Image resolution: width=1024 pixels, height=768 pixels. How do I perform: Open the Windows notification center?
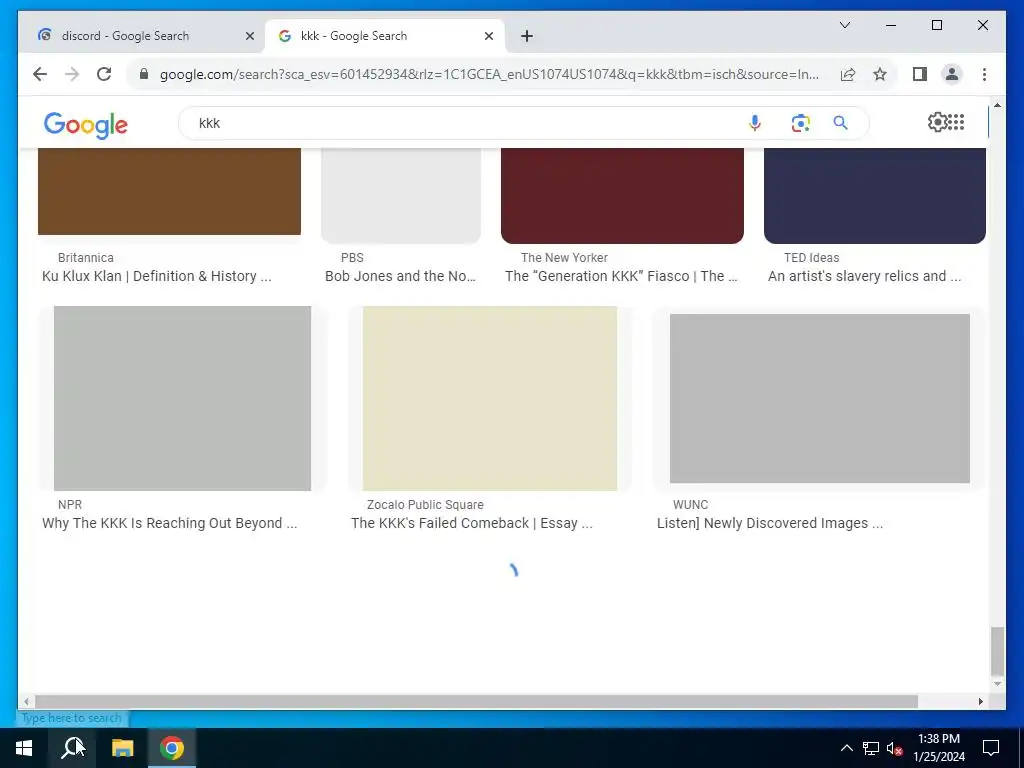pyautogui.click(x=991, y=748)
